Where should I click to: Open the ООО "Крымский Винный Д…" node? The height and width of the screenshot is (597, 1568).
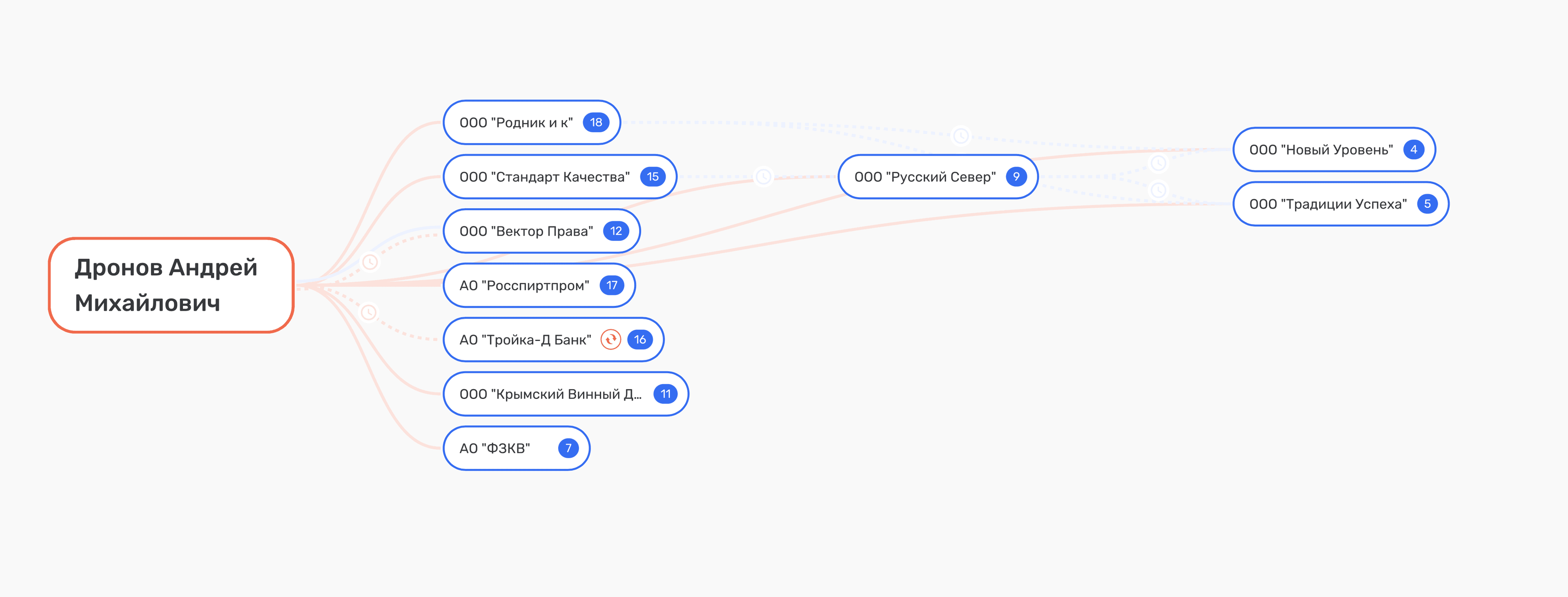(x=550, y=394)
